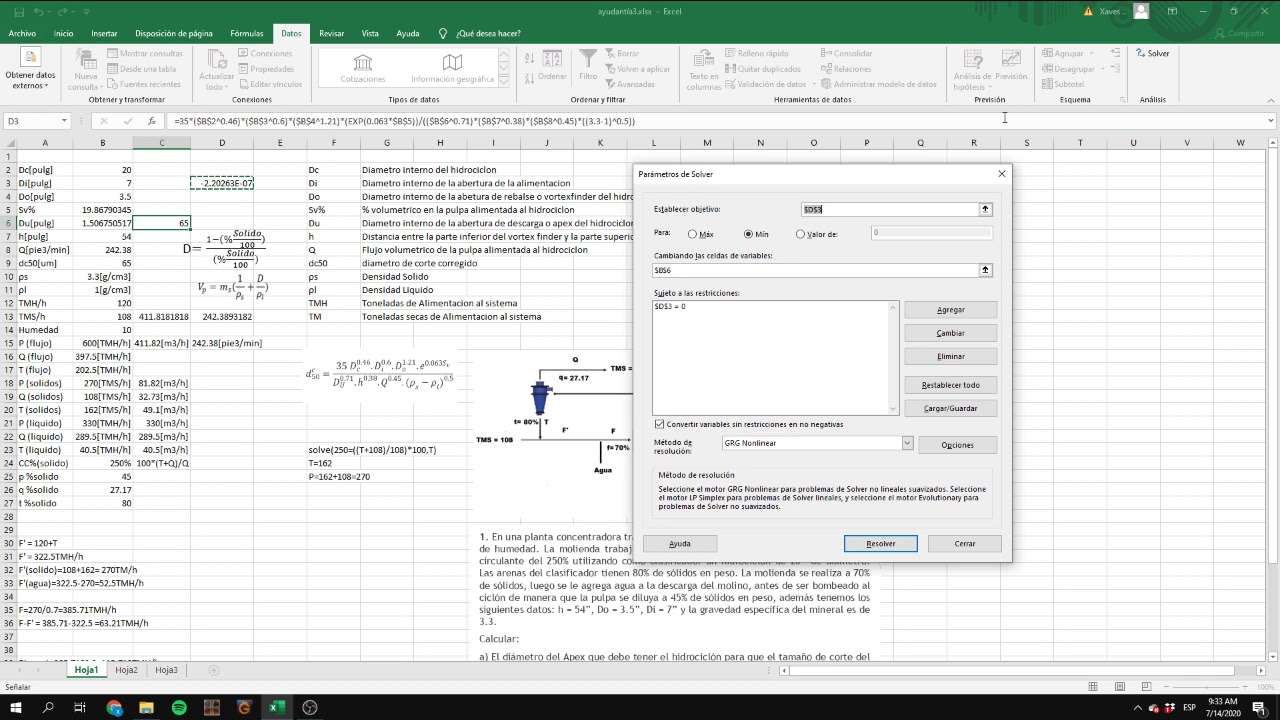Open the Nueva consulta icon
This screenshot has width=1280, height=720.
[x=86, y=58]
